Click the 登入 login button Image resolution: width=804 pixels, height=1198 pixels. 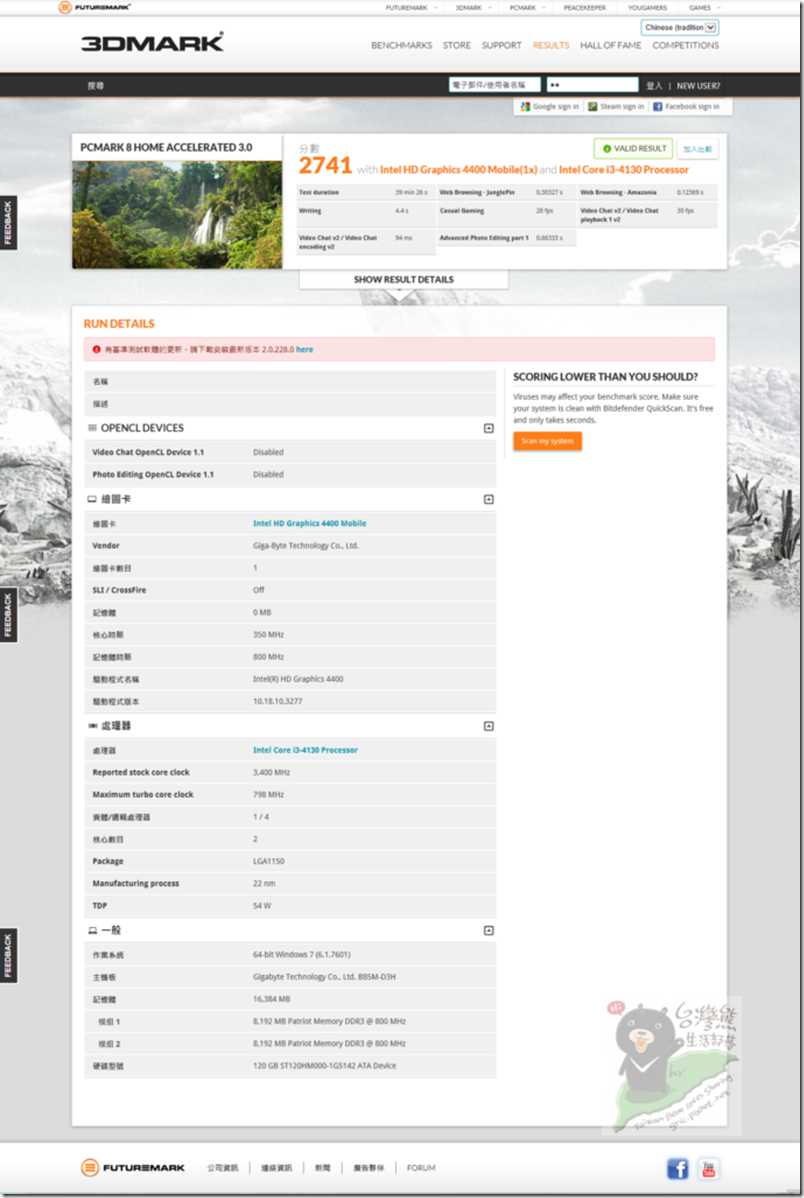click(x=654, y=86)
